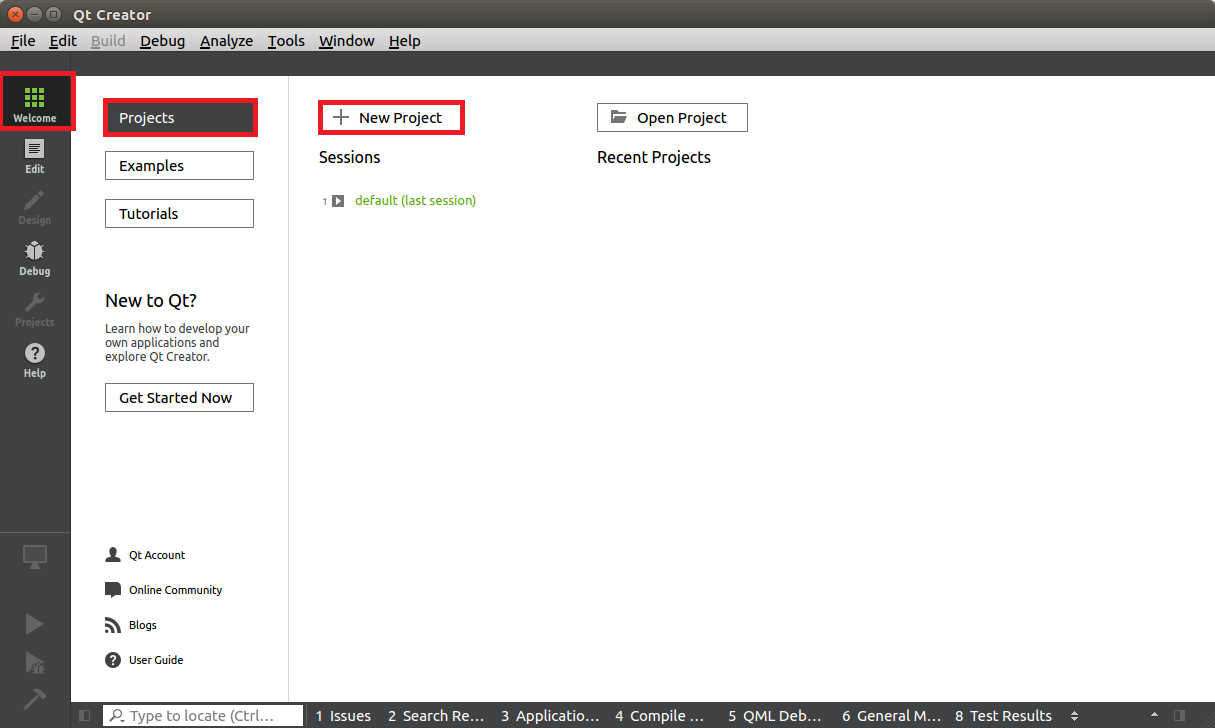Viewport: 1215px width, 728px height.
Task: Click the green Run play button
Action: point(35,624)
